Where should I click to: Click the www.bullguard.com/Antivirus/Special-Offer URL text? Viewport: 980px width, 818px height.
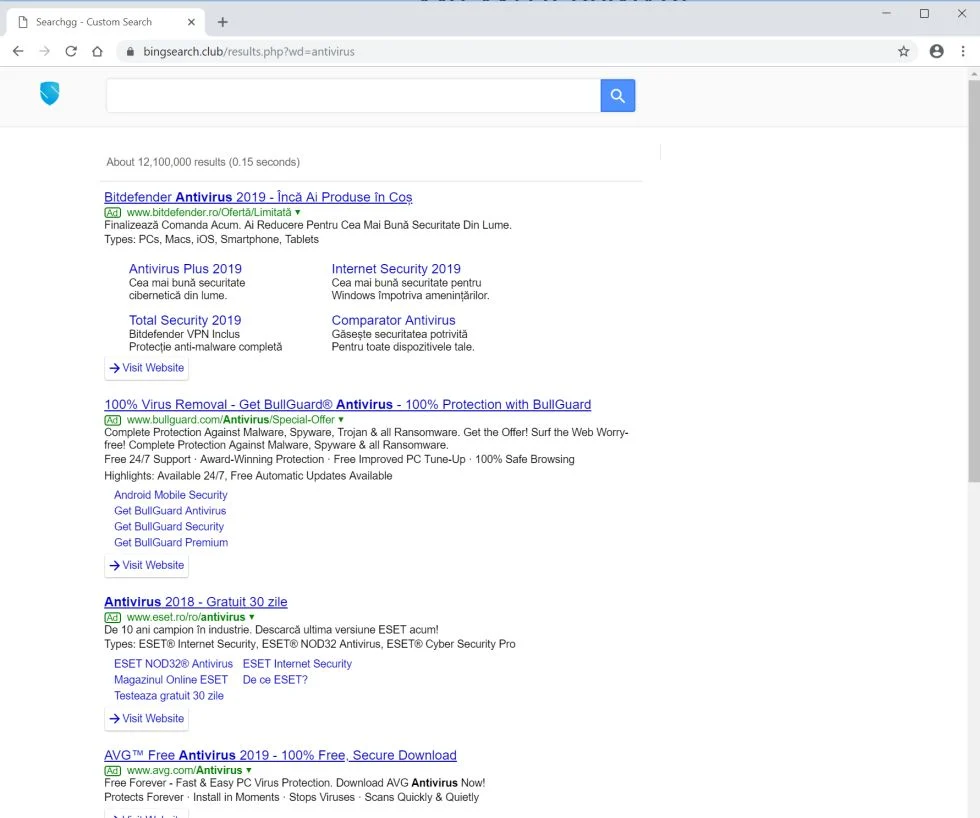[x=231, y=420]
